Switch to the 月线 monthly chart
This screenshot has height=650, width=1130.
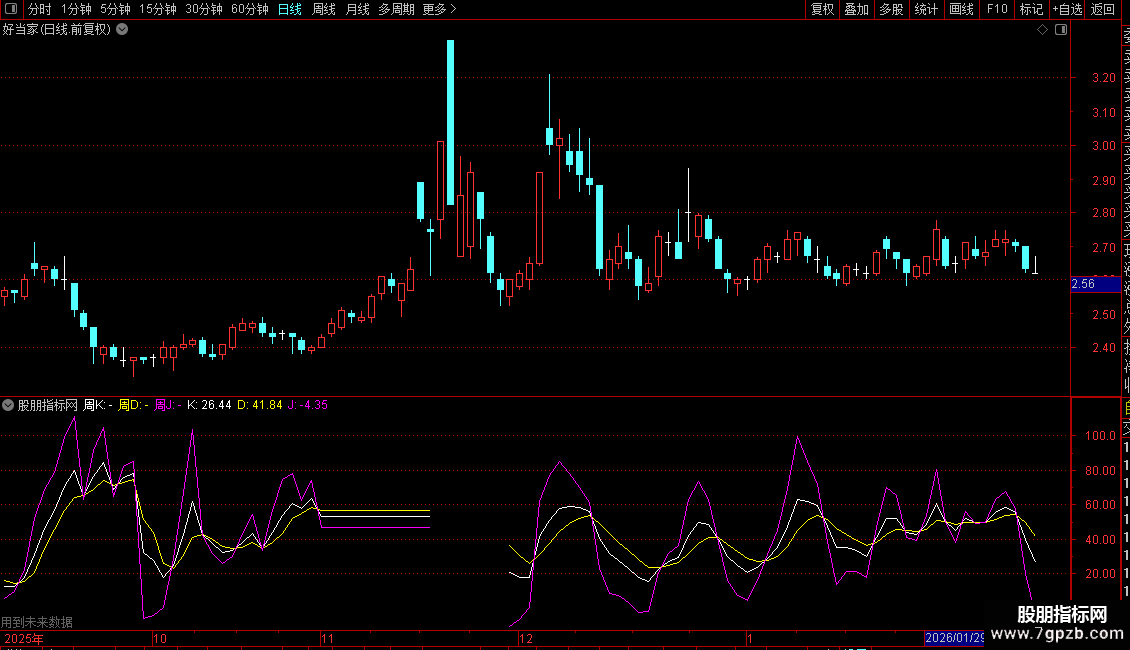[357, 9]
